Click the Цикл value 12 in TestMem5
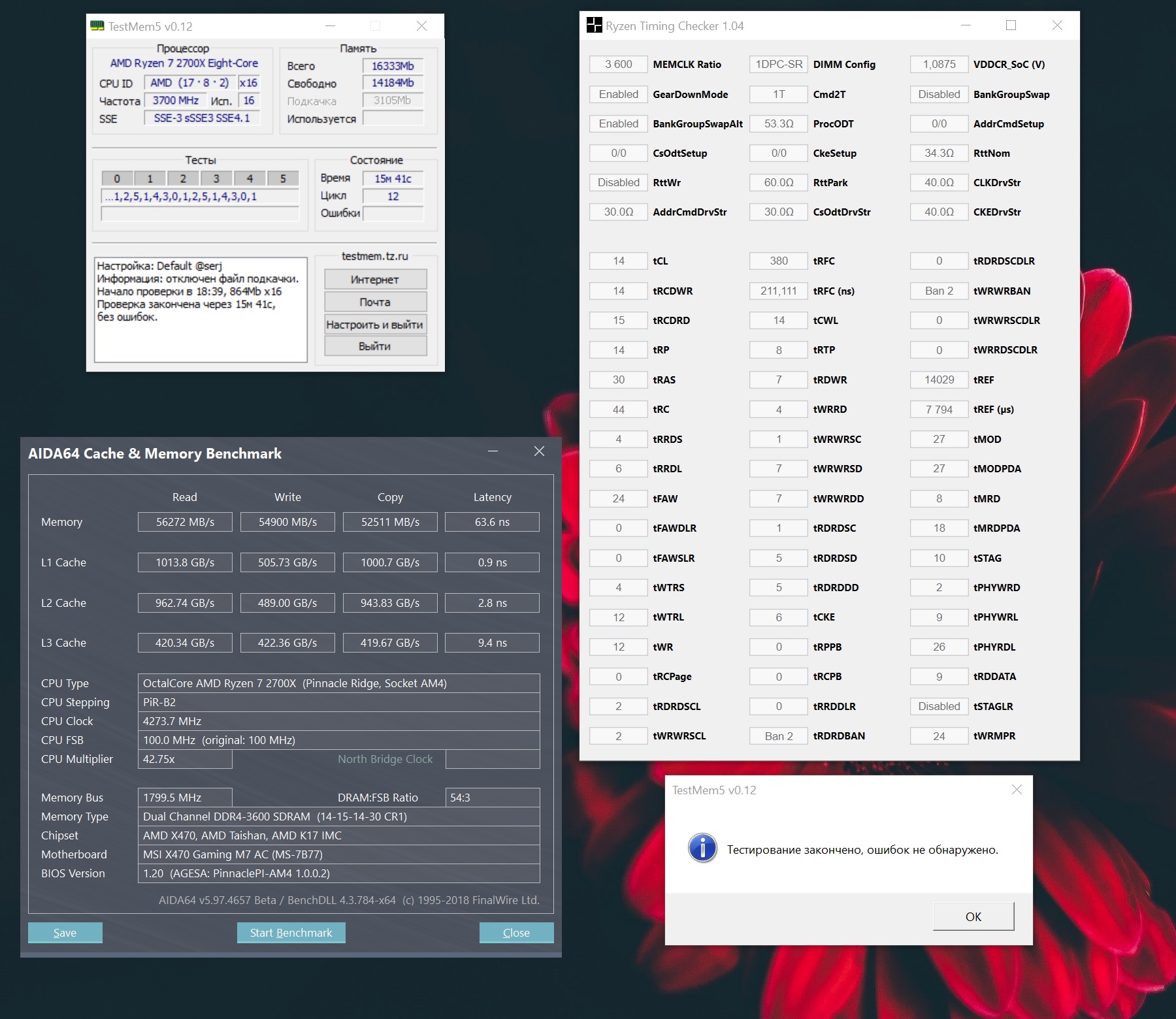This screenshot has width=1176, height=1019. (393, 196)
